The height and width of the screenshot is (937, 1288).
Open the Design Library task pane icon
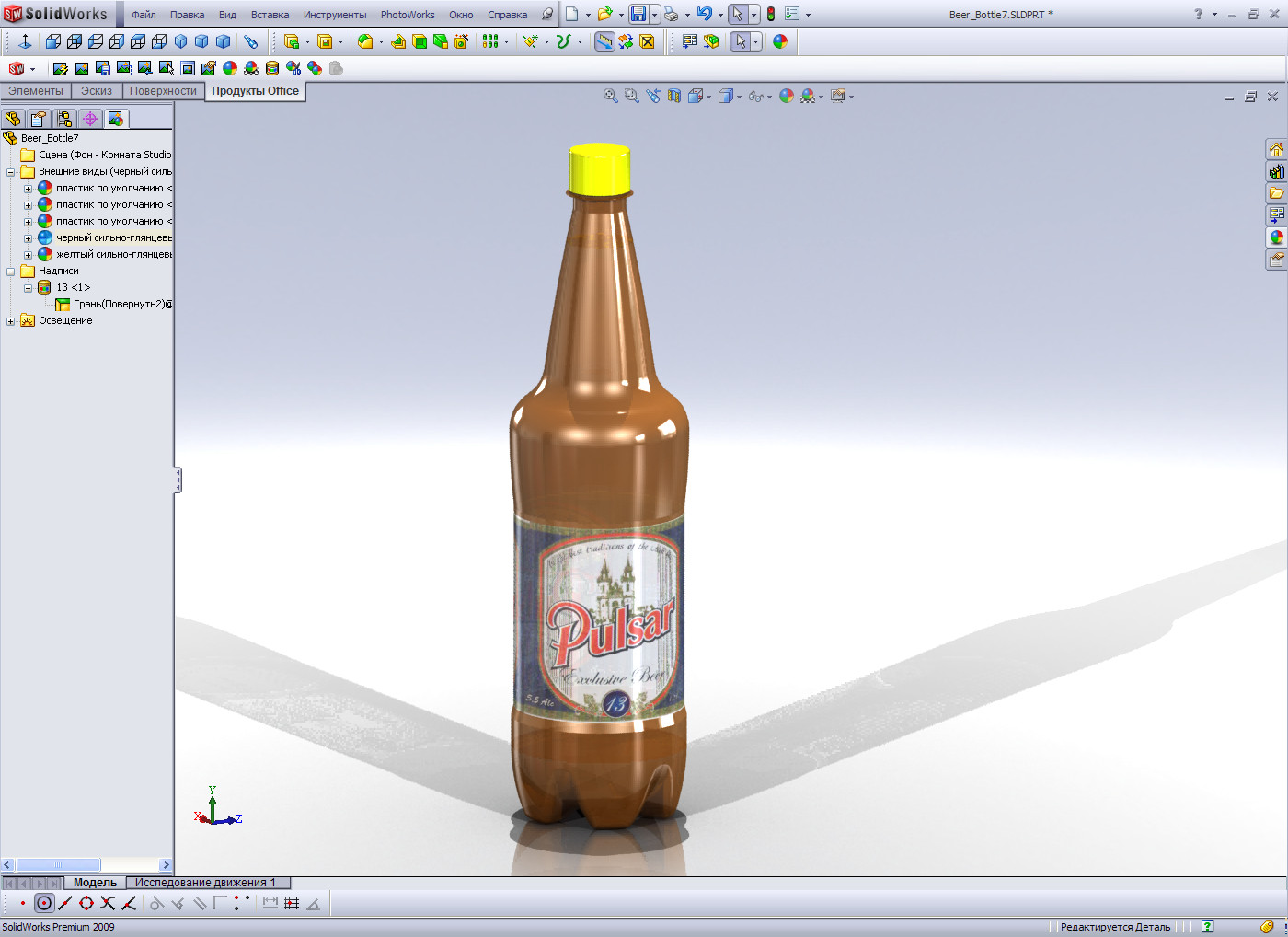coord(1276,171)
